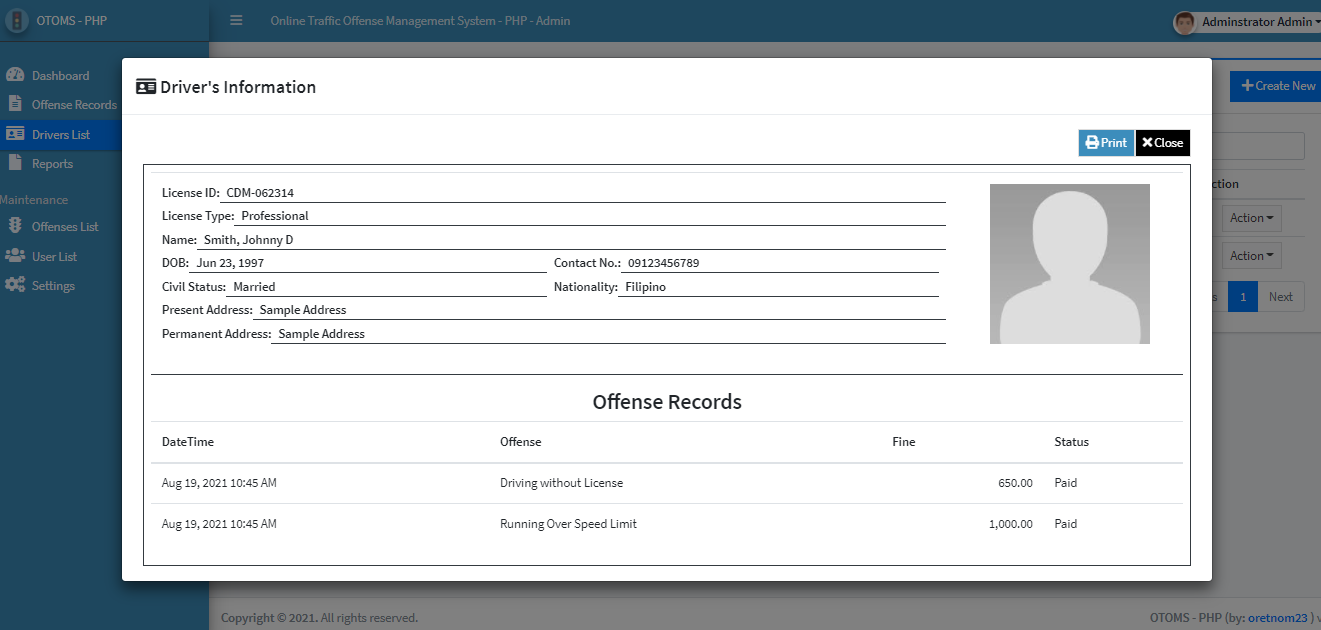Print the driver's information

[1106, 143]
